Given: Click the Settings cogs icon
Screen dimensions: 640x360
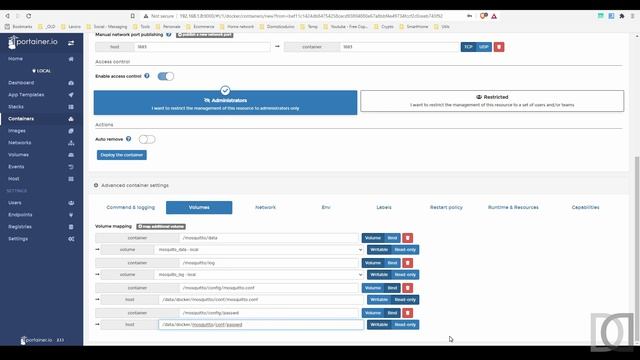Looking at the screenshot, I should pos(71,239).
